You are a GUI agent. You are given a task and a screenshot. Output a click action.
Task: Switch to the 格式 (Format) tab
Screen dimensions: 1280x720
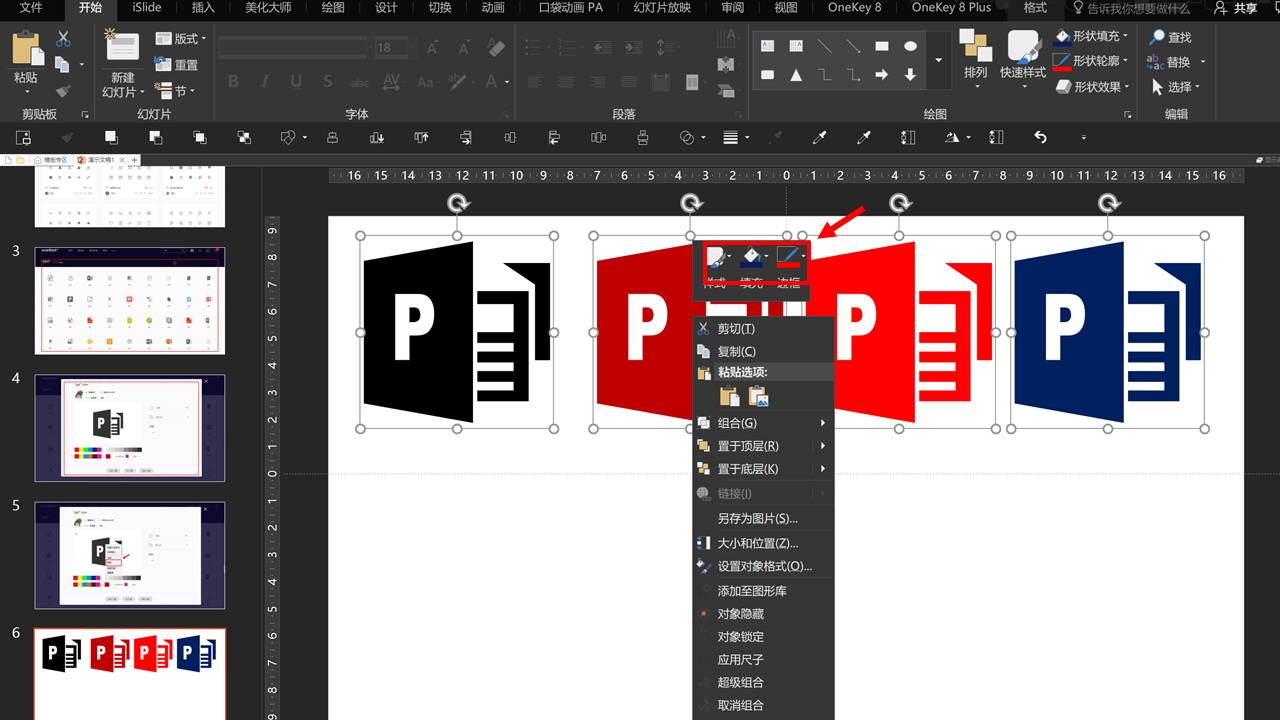click(x=1035, y=8)
